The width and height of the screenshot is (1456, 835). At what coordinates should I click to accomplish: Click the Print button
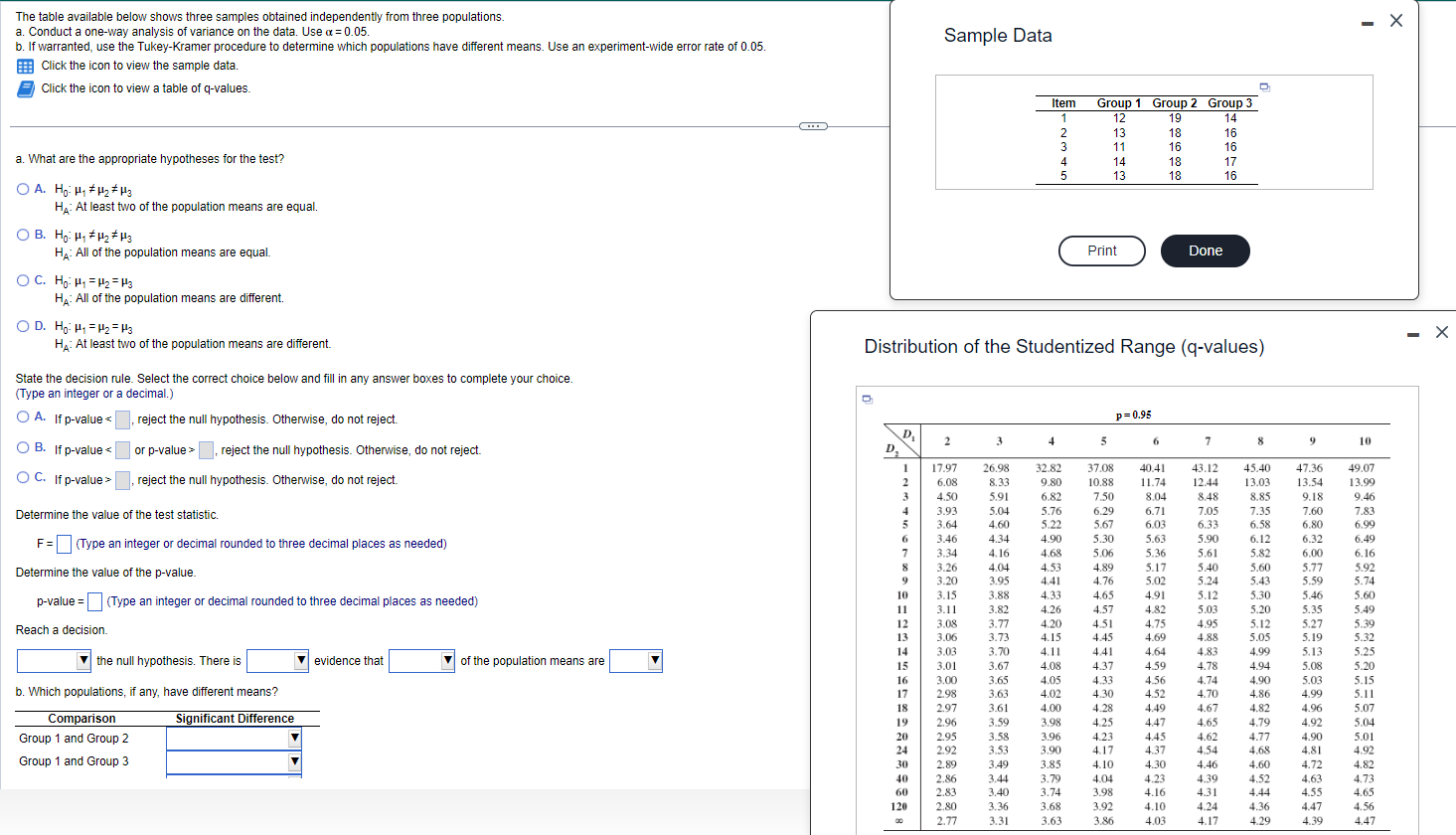1101,250
